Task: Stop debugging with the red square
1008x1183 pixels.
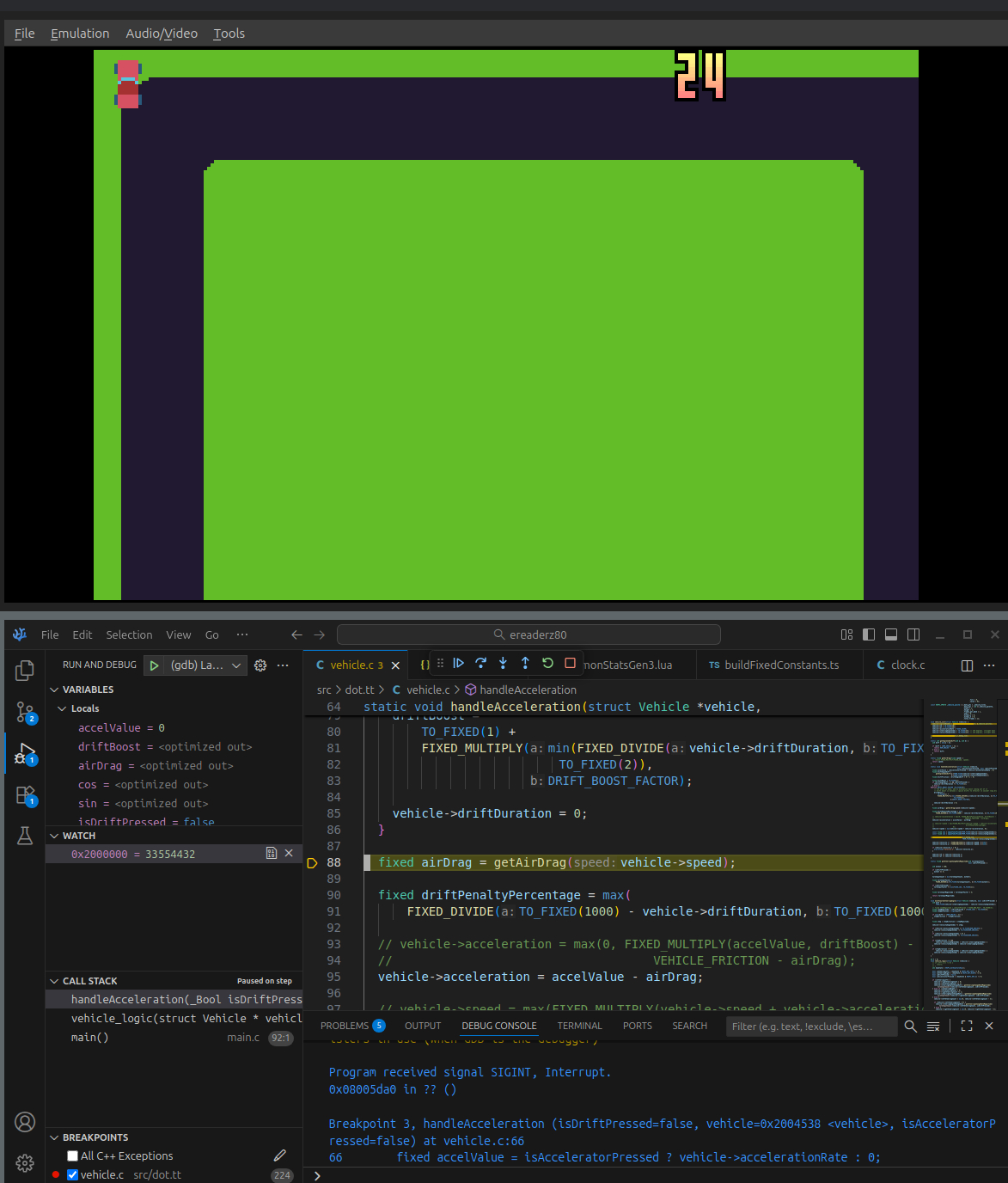Action: click(x=570, y=663)
